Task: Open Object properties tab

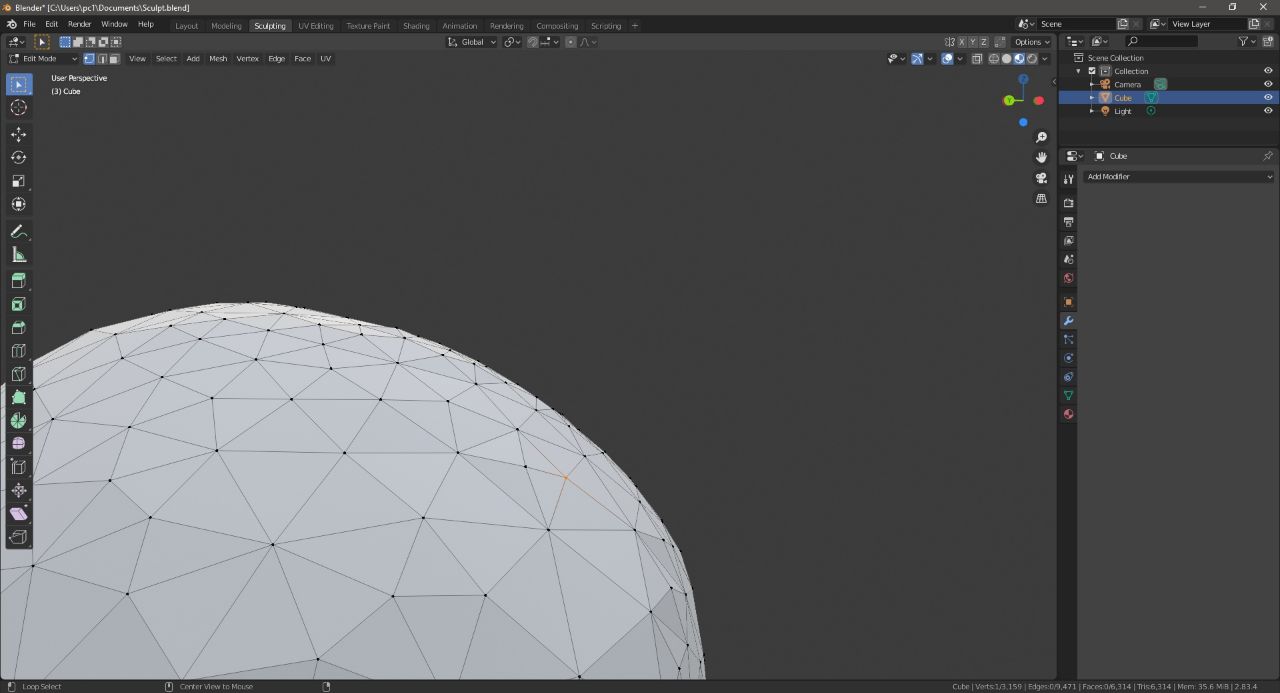Action: [1068, 302]
